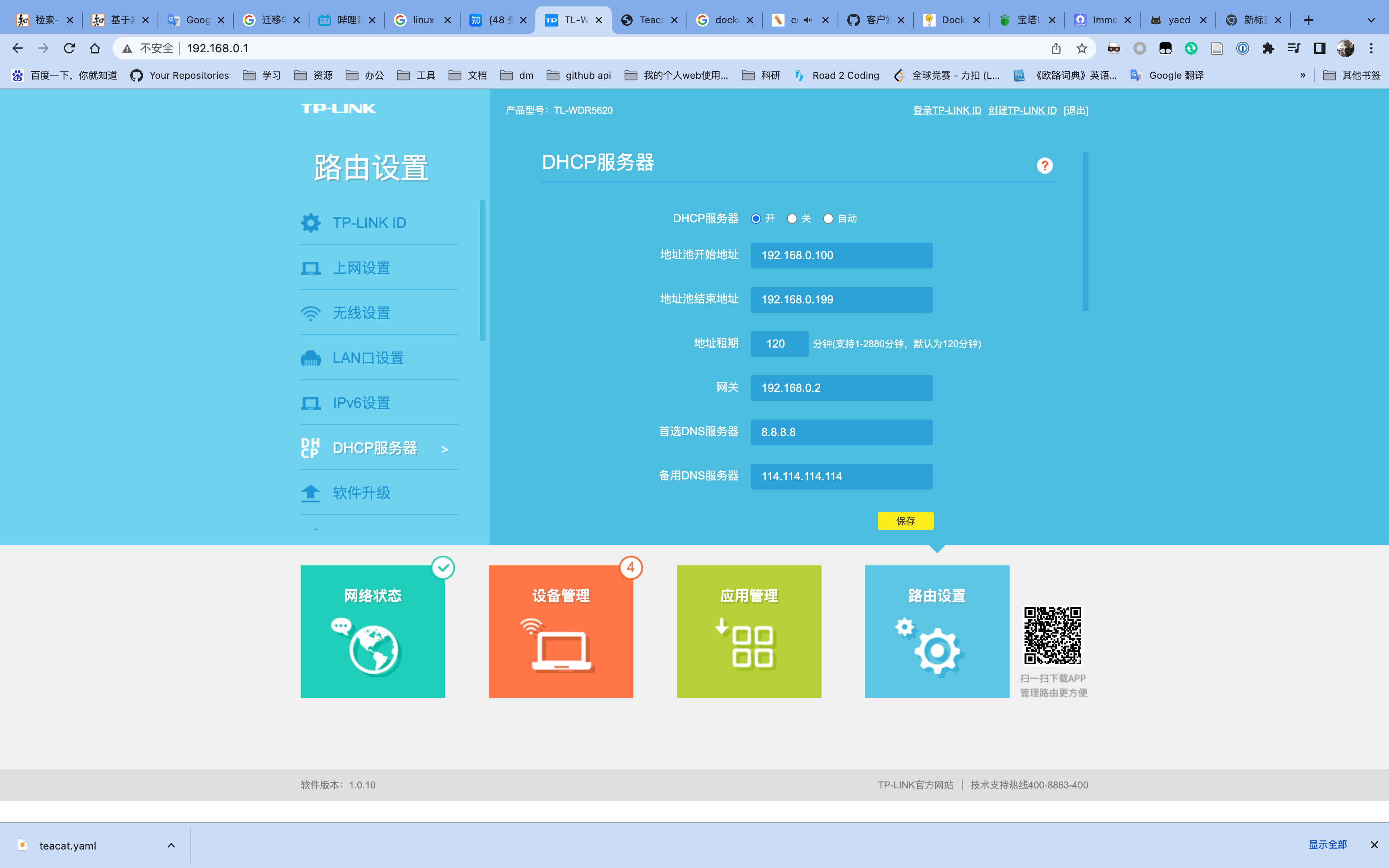Click the 网关 address input field
1389x868 pixels.
coord(841,387)
